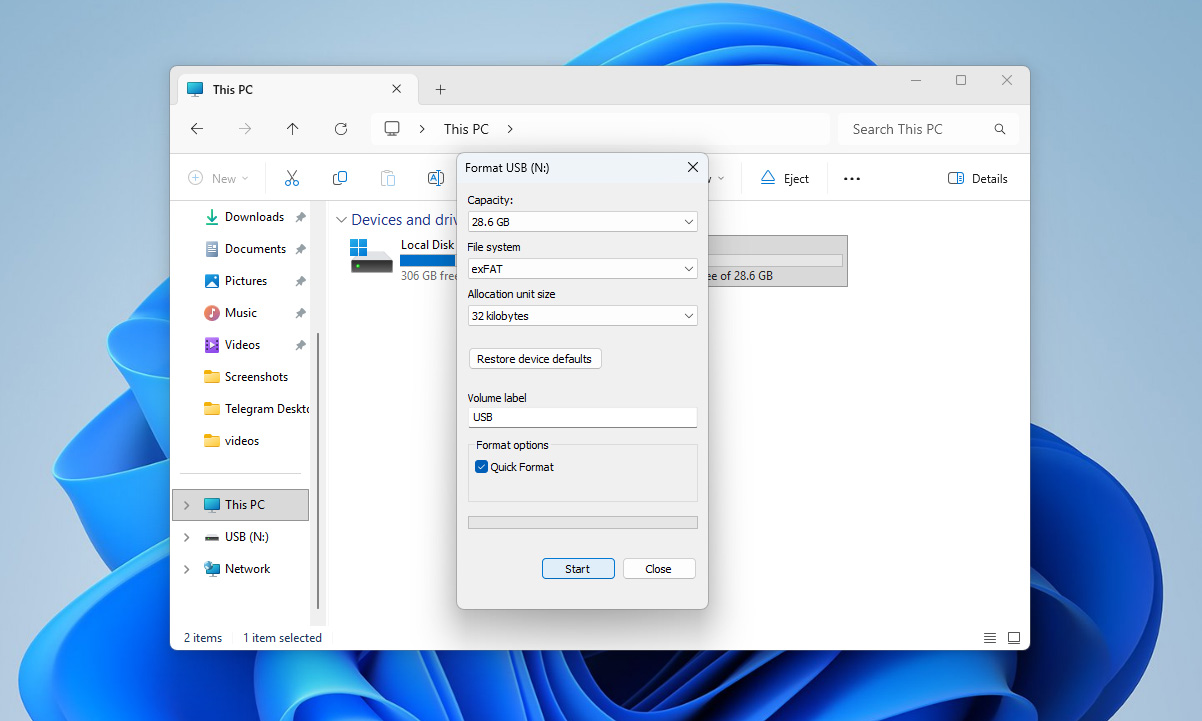Click the Copy icon in the toolbar
1202x721 pixels.
coord(339,177)
